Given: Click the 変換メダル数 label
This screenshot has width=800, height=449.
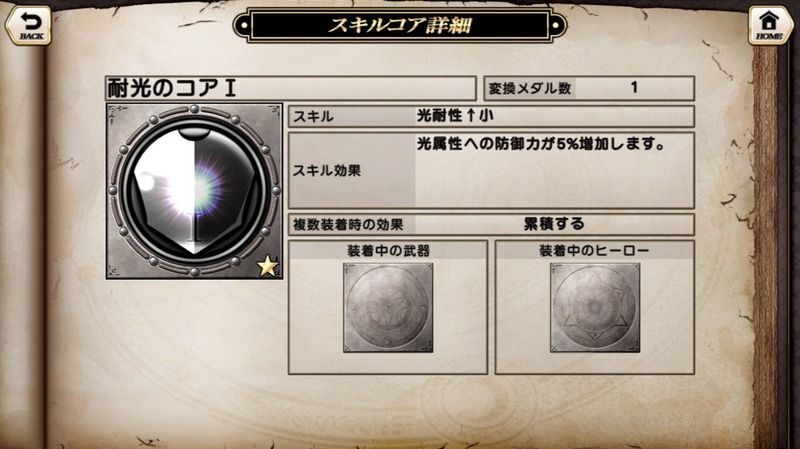Looking at the screenshot, I should click(530, 88).
